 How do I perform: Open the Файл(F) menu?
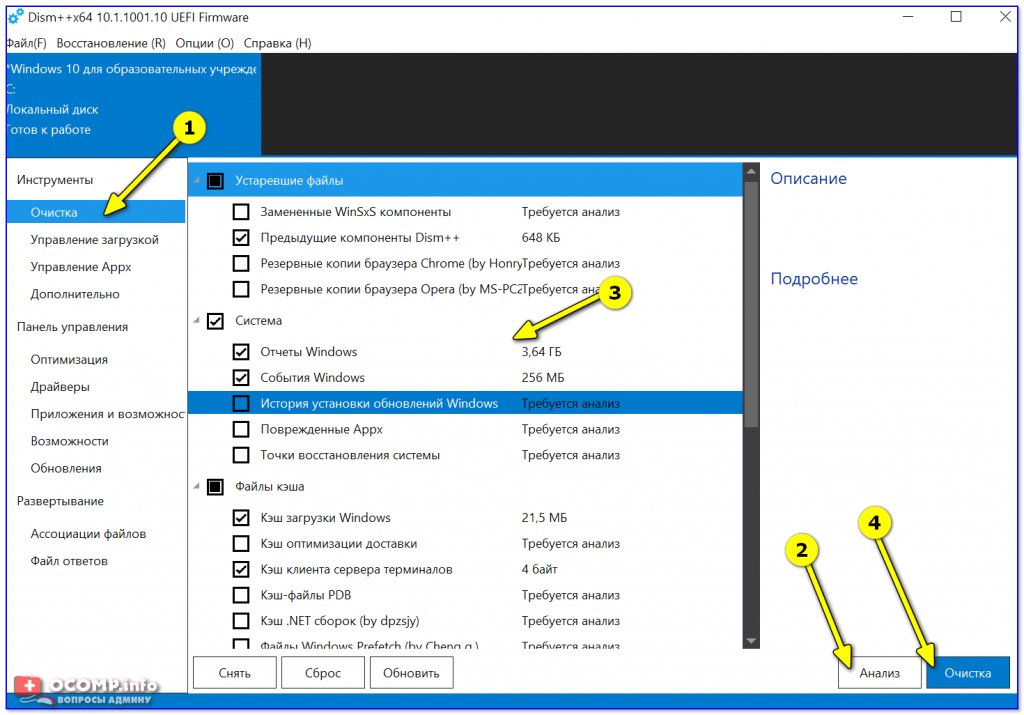click(26, 43)
